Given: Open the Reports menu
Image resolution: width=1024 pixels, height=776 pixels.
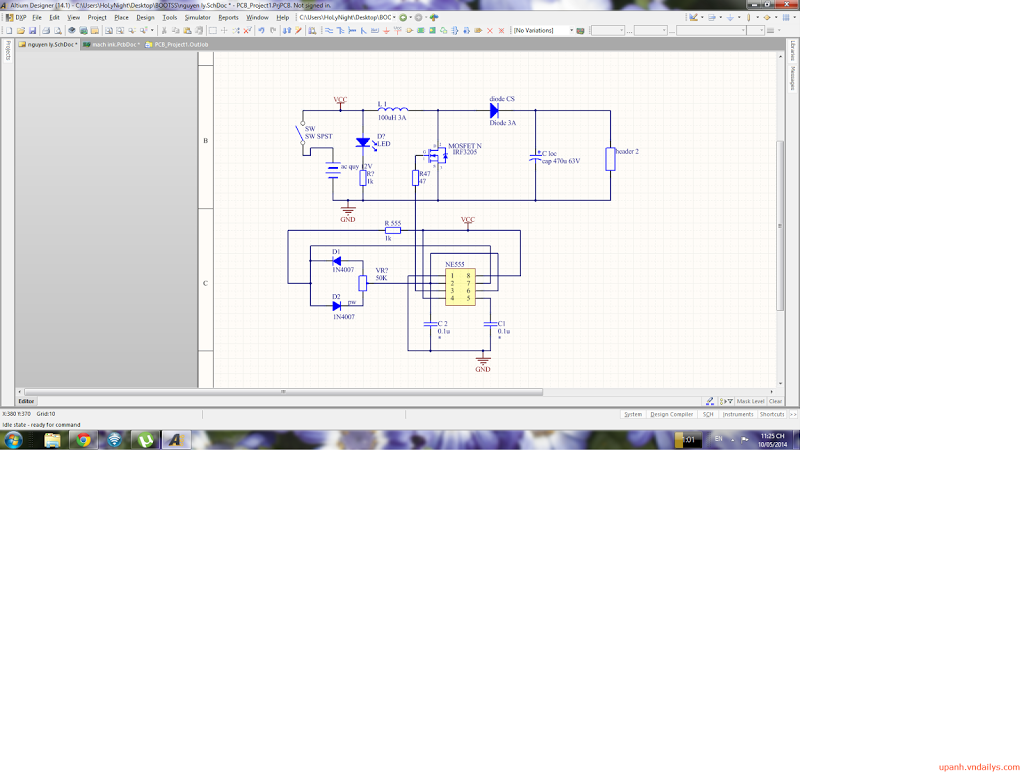Looking at the screenshot, I should (229, 18).
